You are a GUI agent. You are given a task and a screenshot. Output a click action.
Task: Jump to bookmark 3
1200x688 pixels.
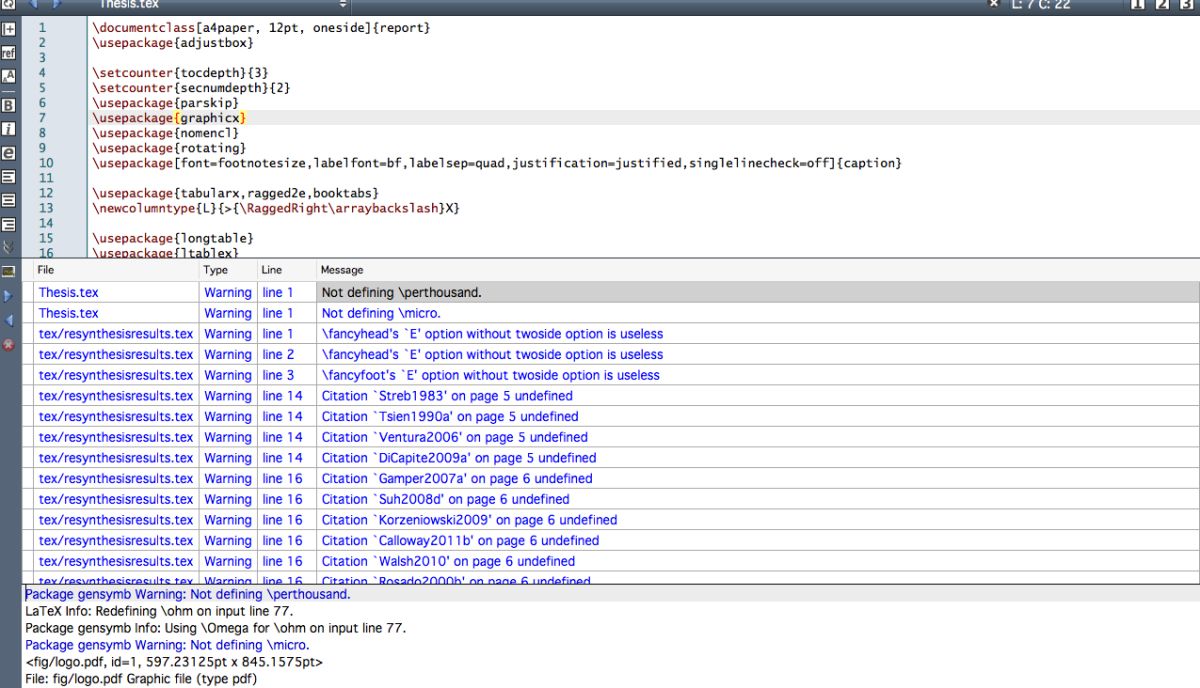point(1188,4)
